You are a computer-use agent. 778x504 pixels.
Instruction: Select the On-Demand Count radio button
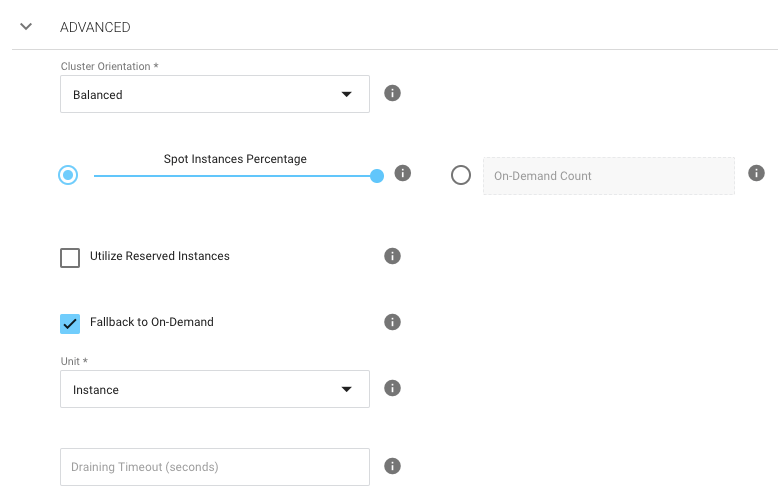[x=461, y=175]
